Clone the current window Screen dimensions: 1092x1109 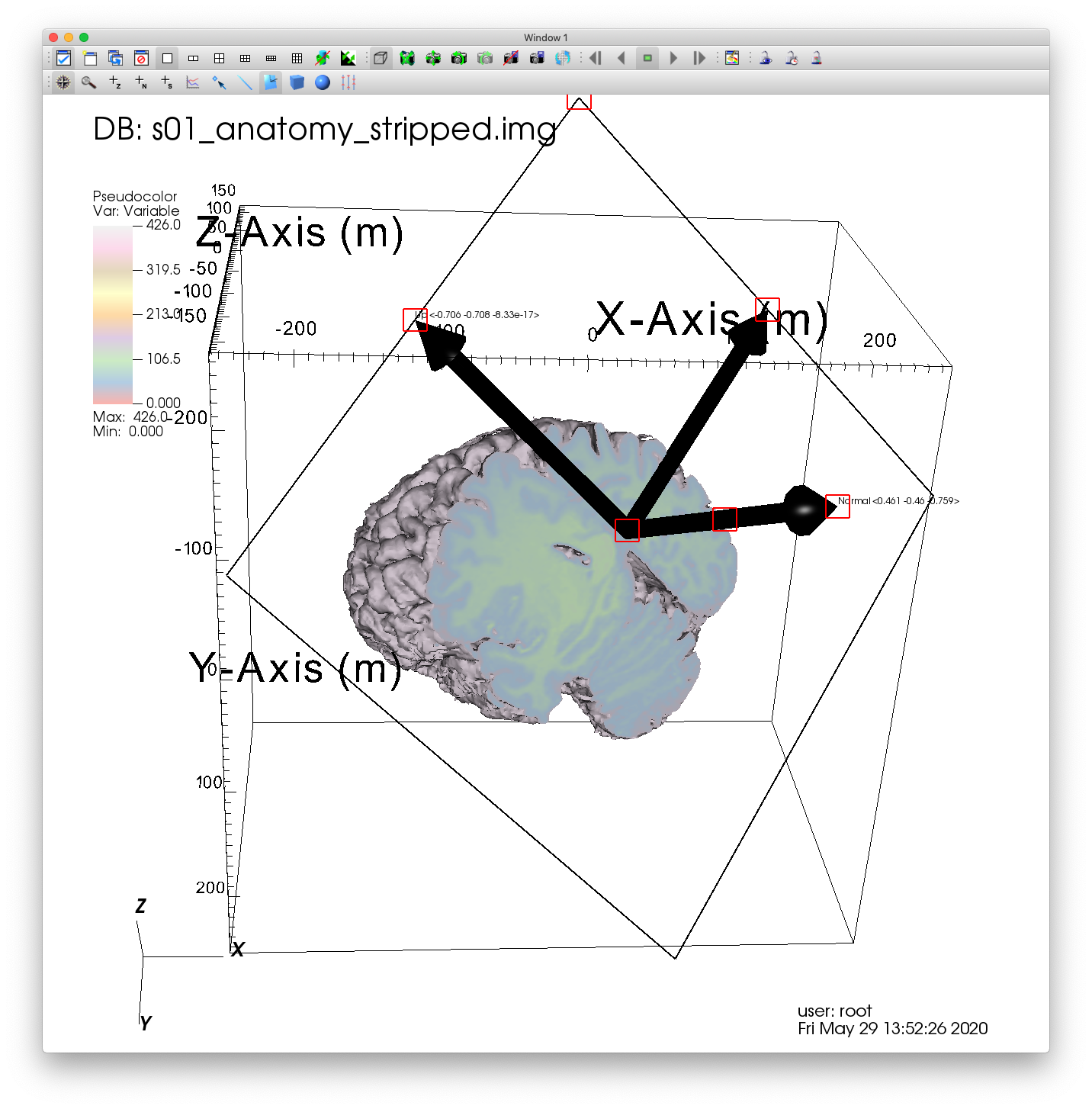coord(115,59)
